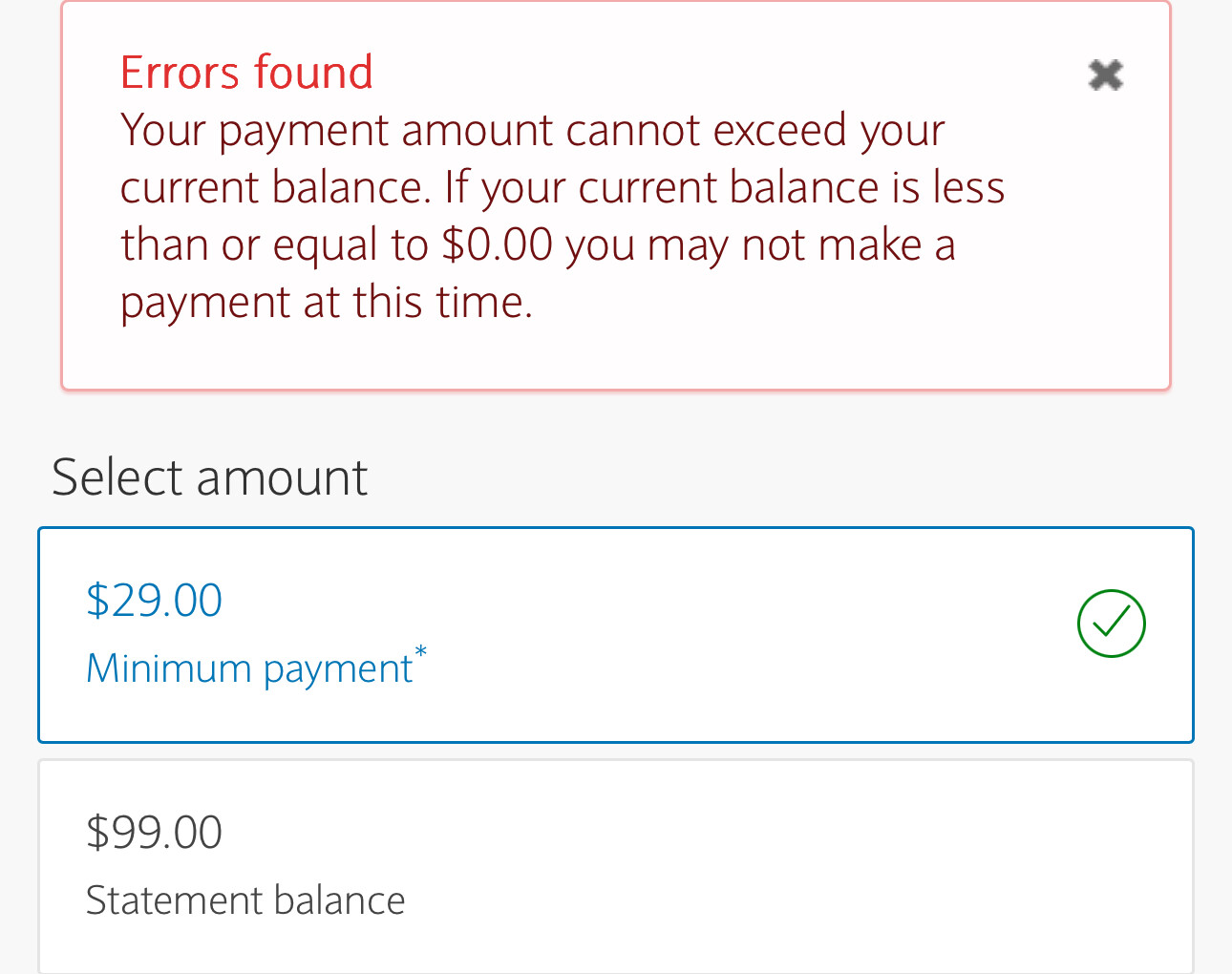Click the "$0.00" value in error message
Viewport: 1232px width, 974px height.
coord(497,245)
